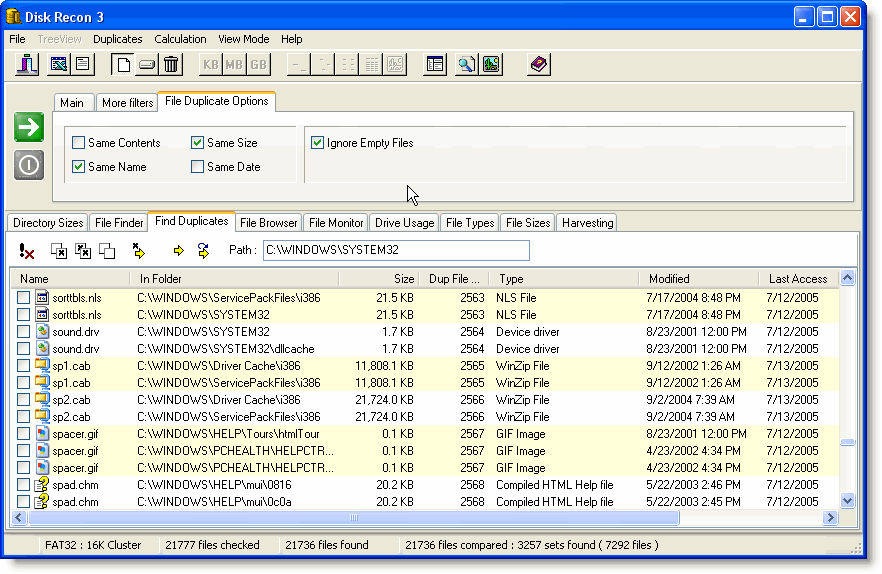
Task: Open the File Finder tab
Action: click(119, 223)
